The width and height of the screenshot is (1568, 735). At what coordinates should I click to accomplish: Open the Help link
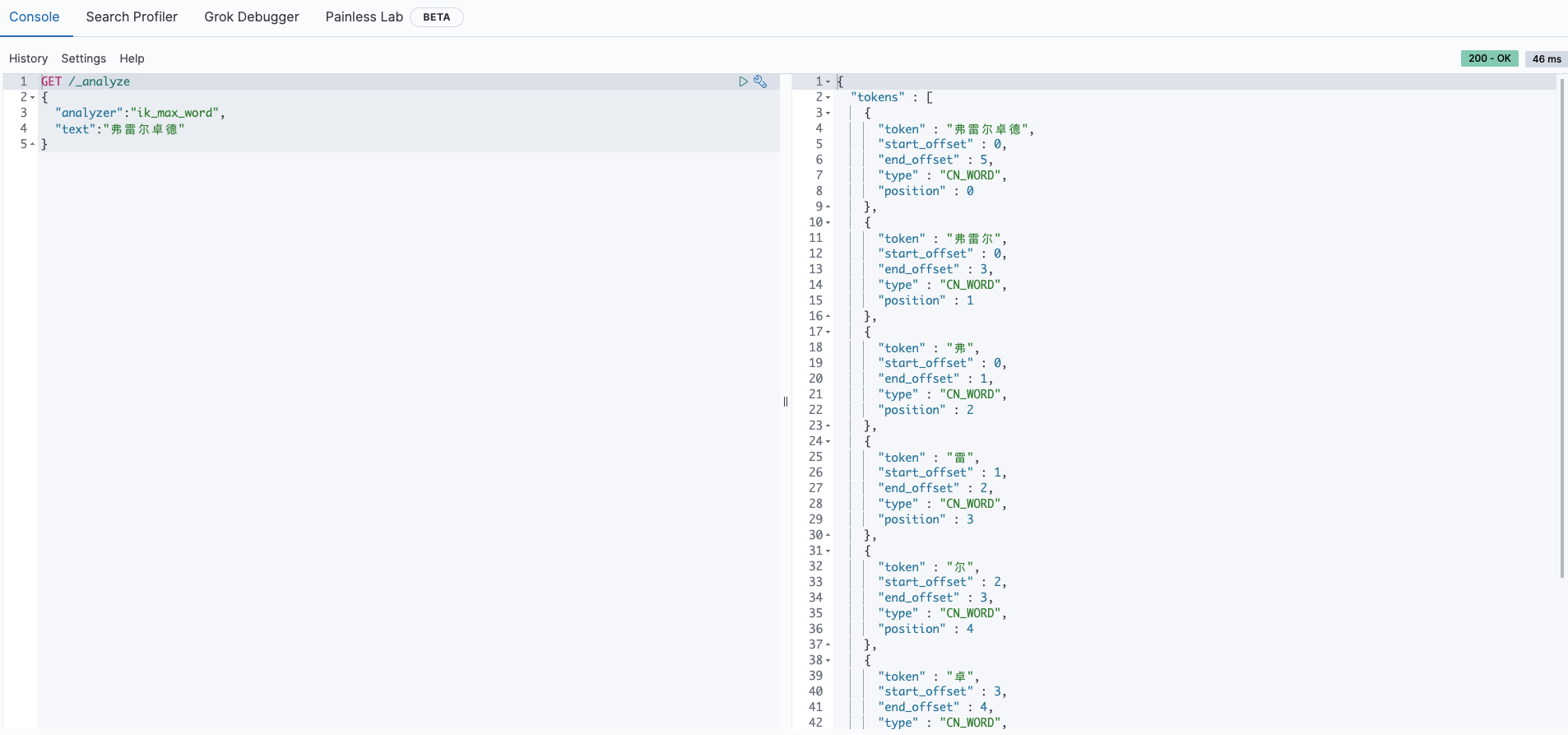click(x=132, y=58)
